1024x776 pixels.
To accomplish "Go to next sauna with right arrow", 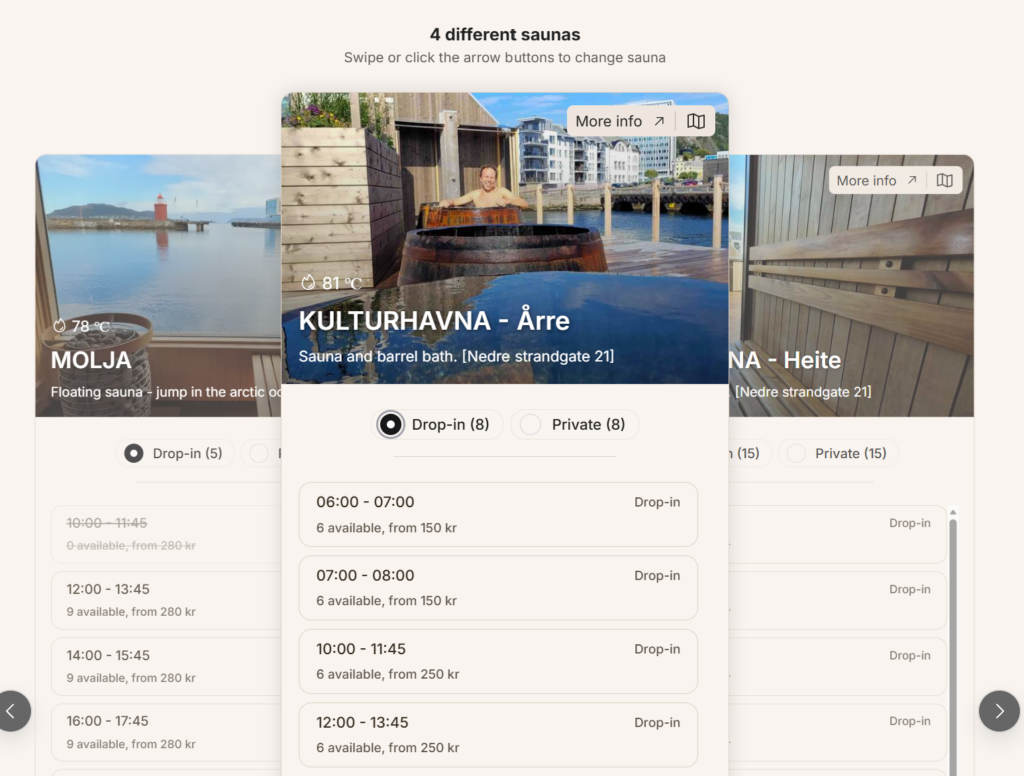I will point(999,711).
